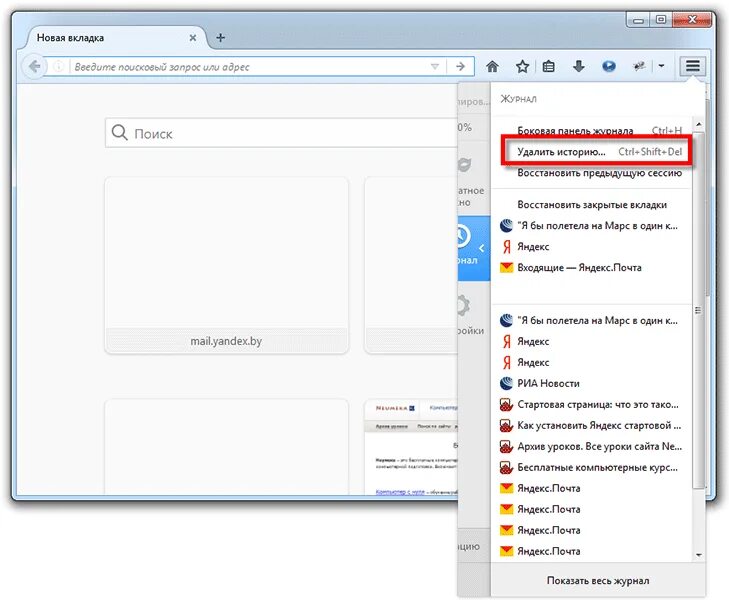Click the history list scrollbar thumb
729x600 pixels.
click(698, 310)
